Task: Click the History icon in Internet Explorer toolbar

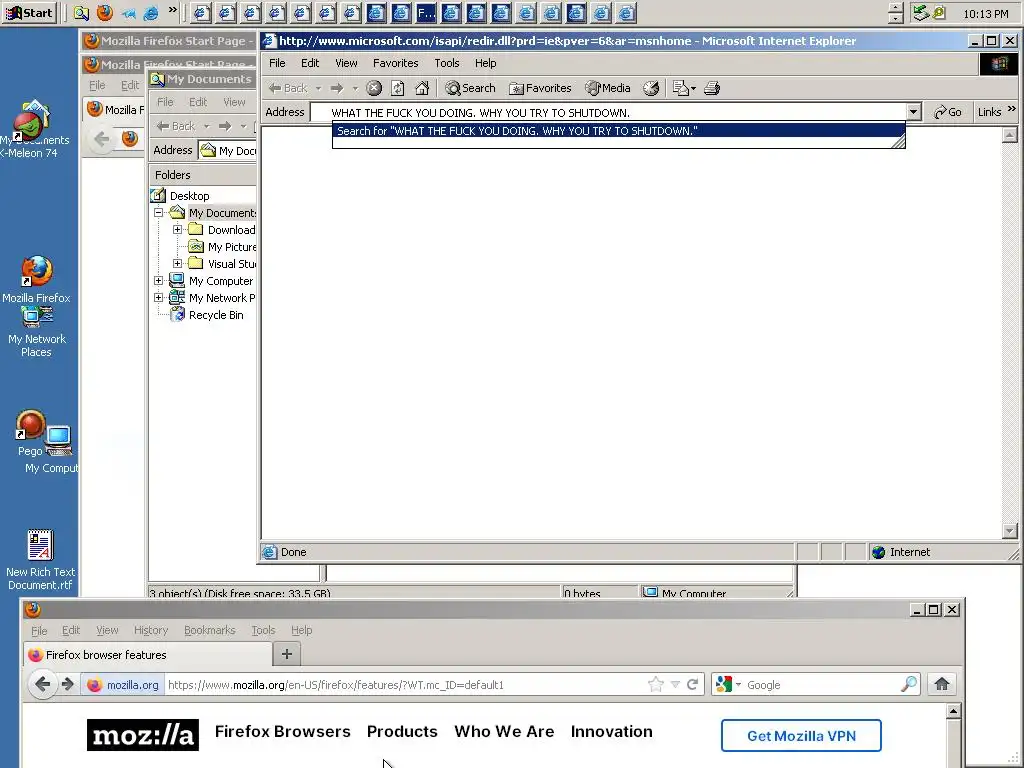Action: [x=650, y=88]
